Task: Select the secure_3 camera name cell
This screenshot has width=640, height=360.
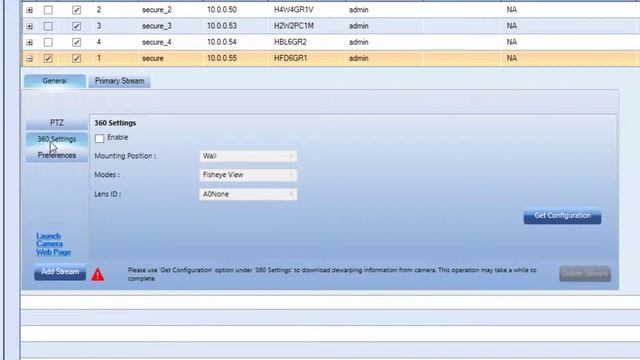Action: tap(157, 26)
